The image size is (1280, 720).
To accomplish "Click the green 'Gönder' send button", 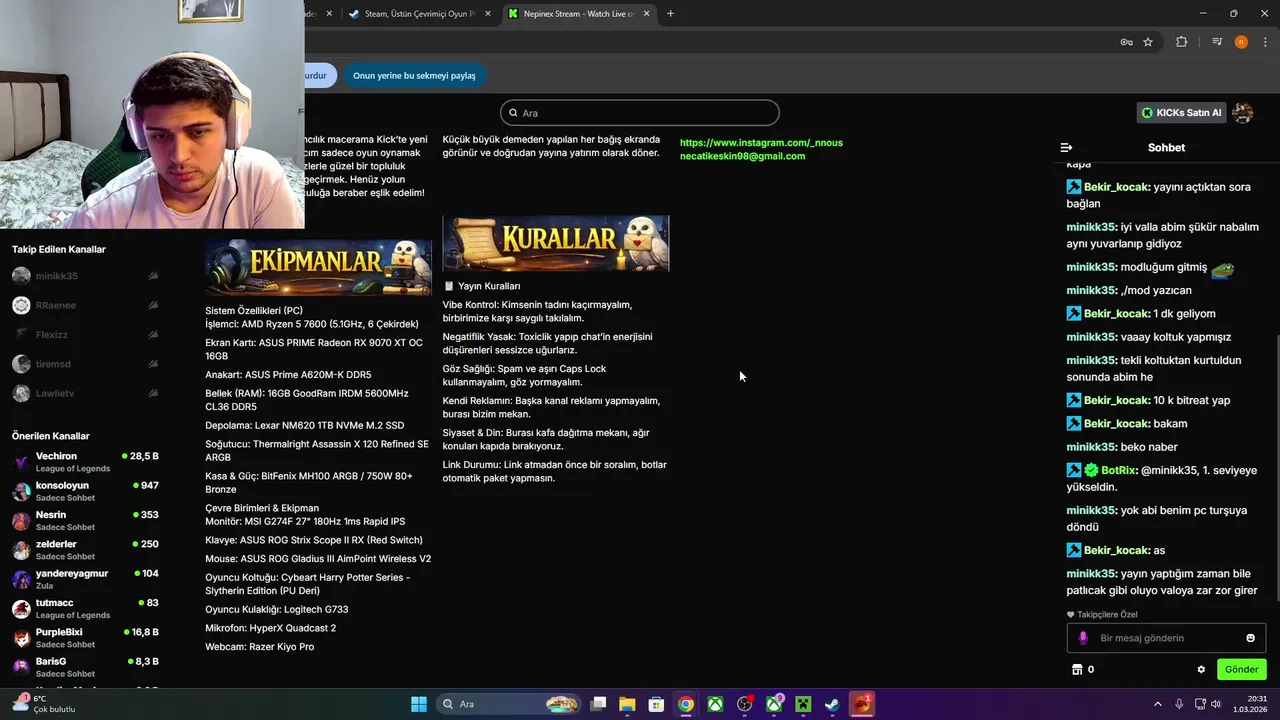I will 1241,669.
